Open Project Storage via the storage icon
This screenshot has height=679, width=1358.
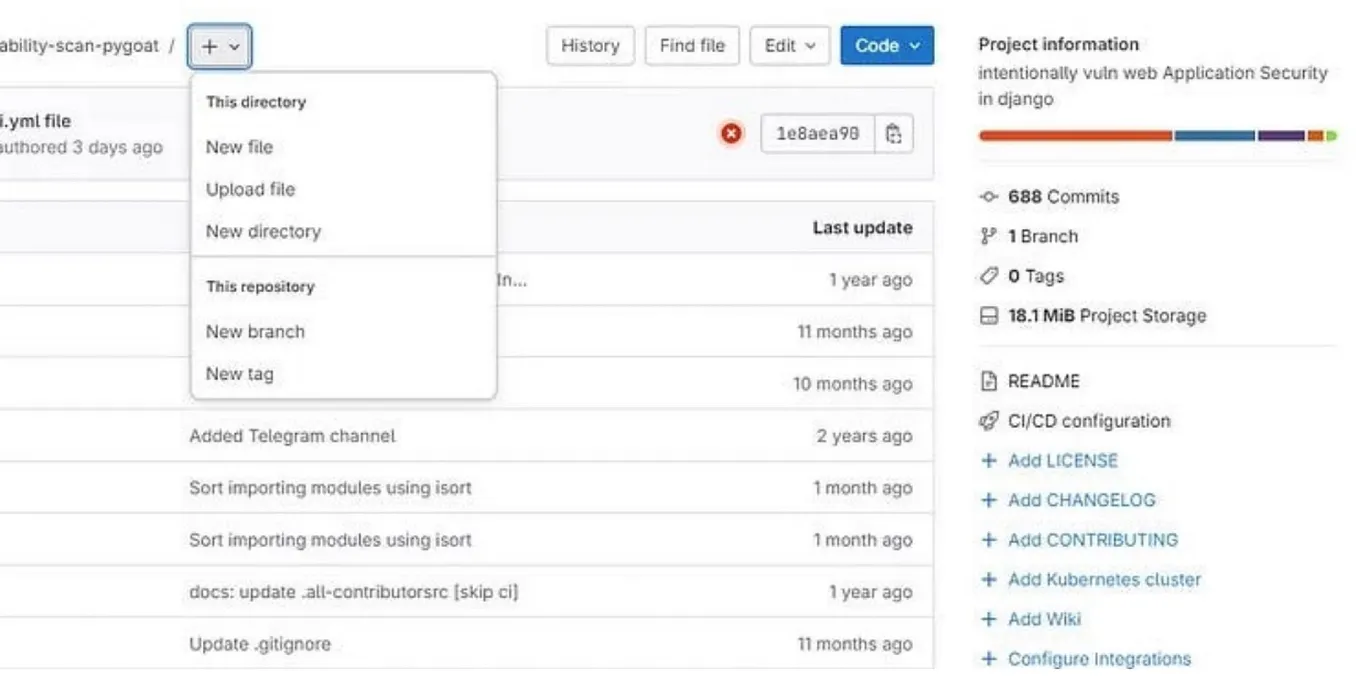click(988, 314)
